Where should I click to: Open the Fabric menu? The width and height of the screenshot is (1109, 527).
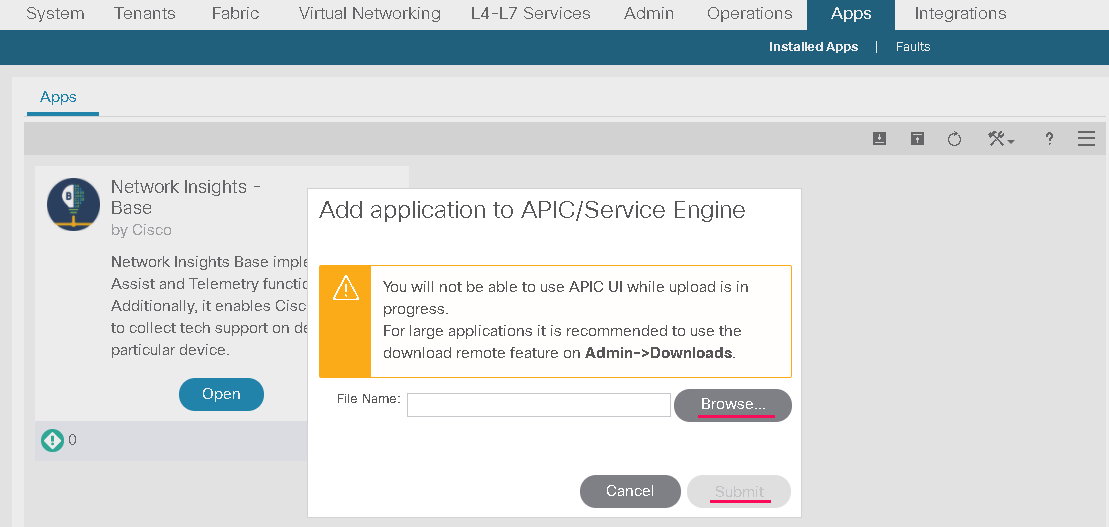236,13
